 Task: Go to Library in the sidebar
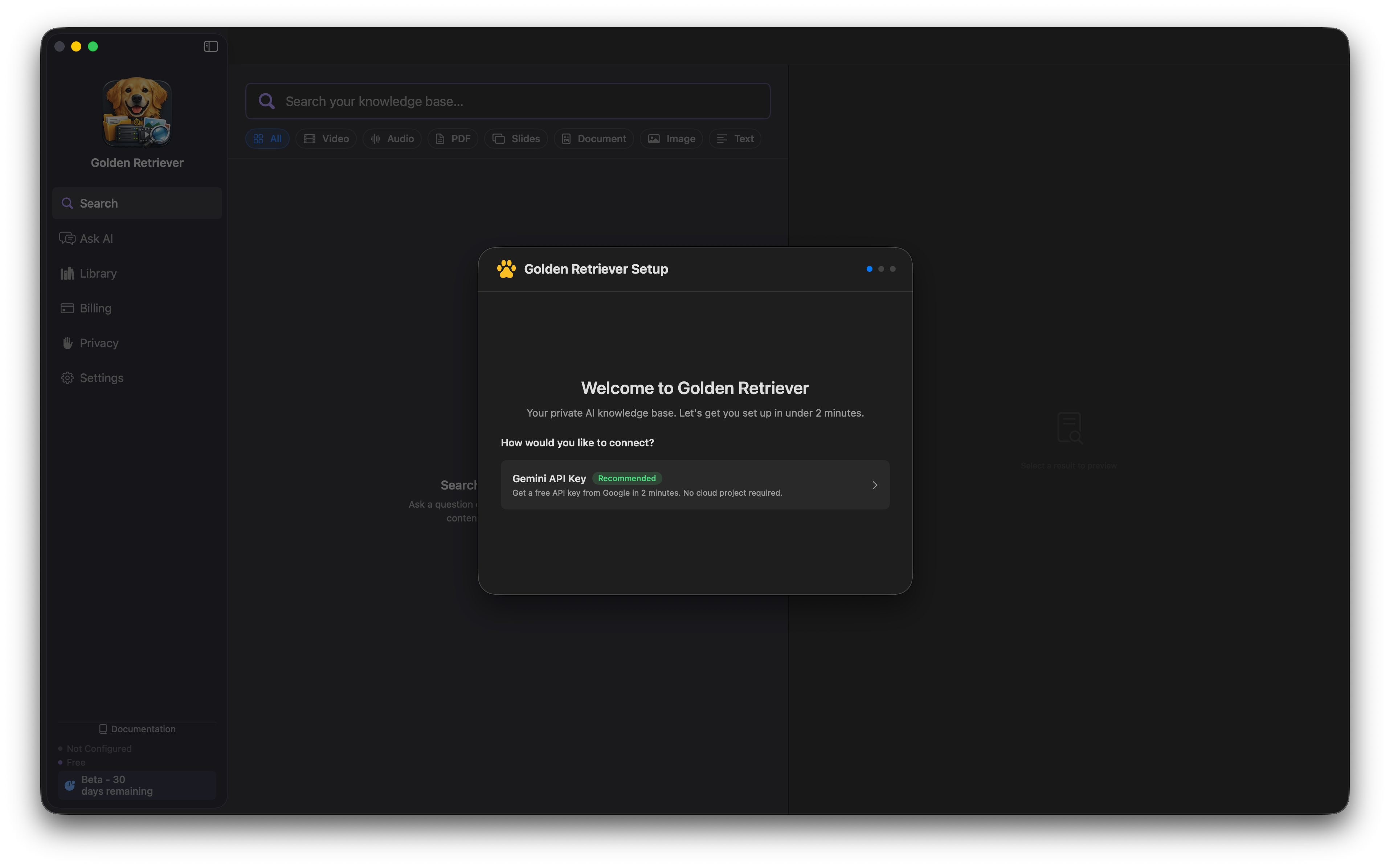pyautogui.click(x=137, y=273)
